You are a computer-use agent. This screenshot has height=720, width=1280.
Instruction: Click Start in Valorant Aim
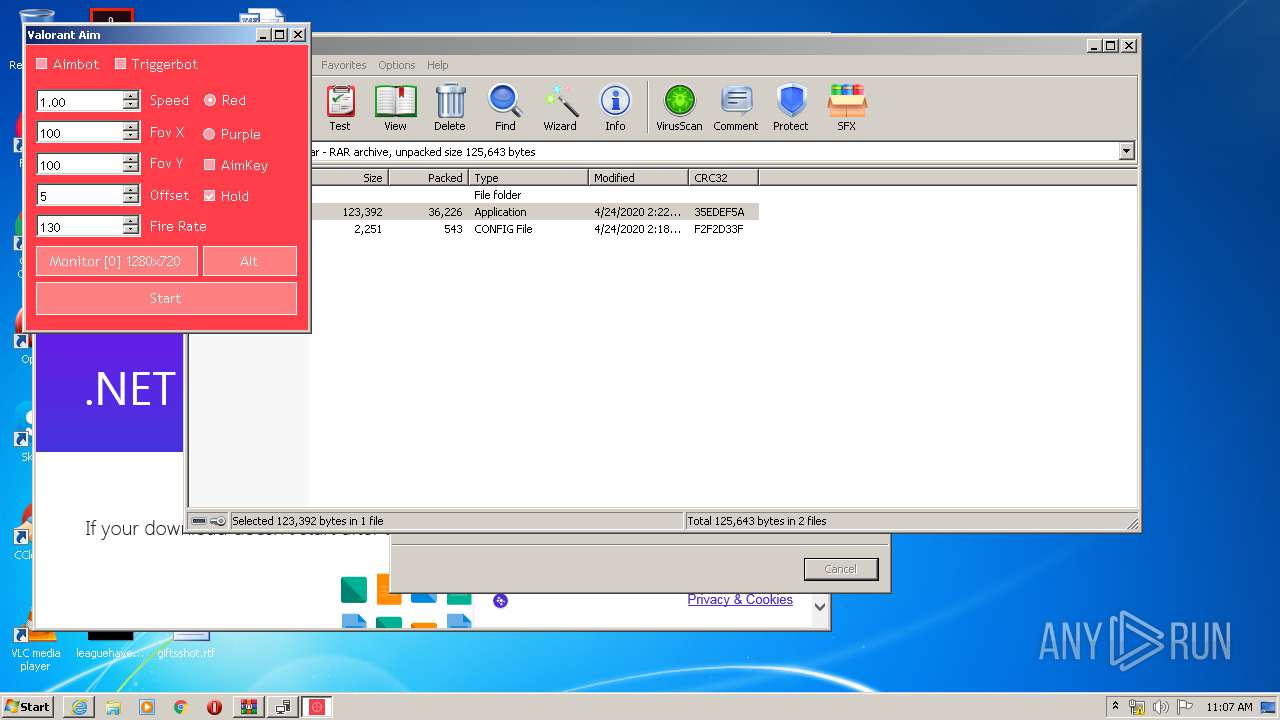[166, 298]
